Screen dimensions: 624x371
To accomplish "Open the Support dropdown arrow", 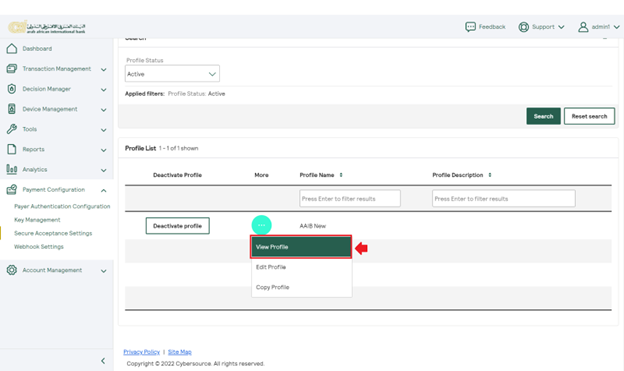I will click(561, 27).
